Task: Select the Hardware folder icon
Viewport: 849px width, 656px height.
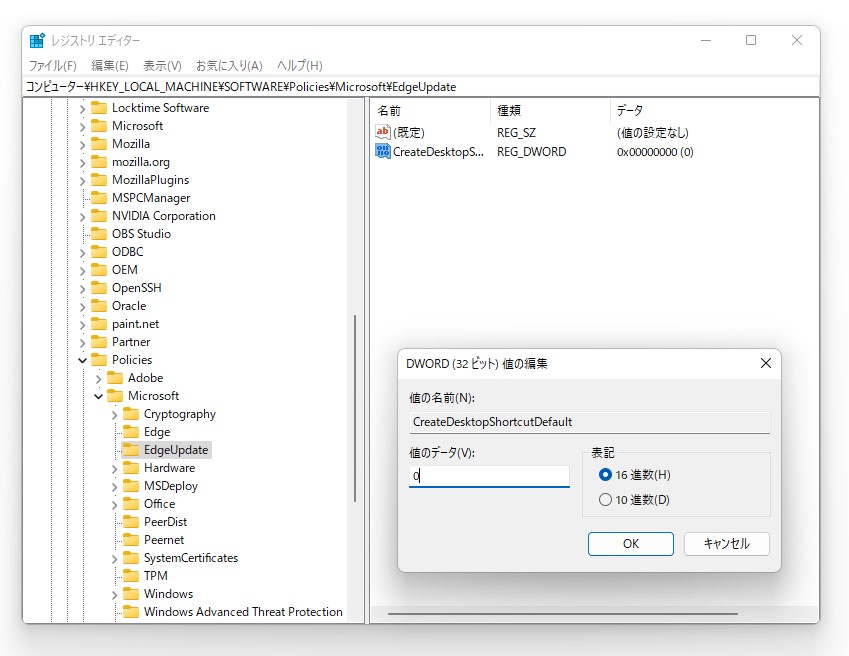Action: [132, 467]
